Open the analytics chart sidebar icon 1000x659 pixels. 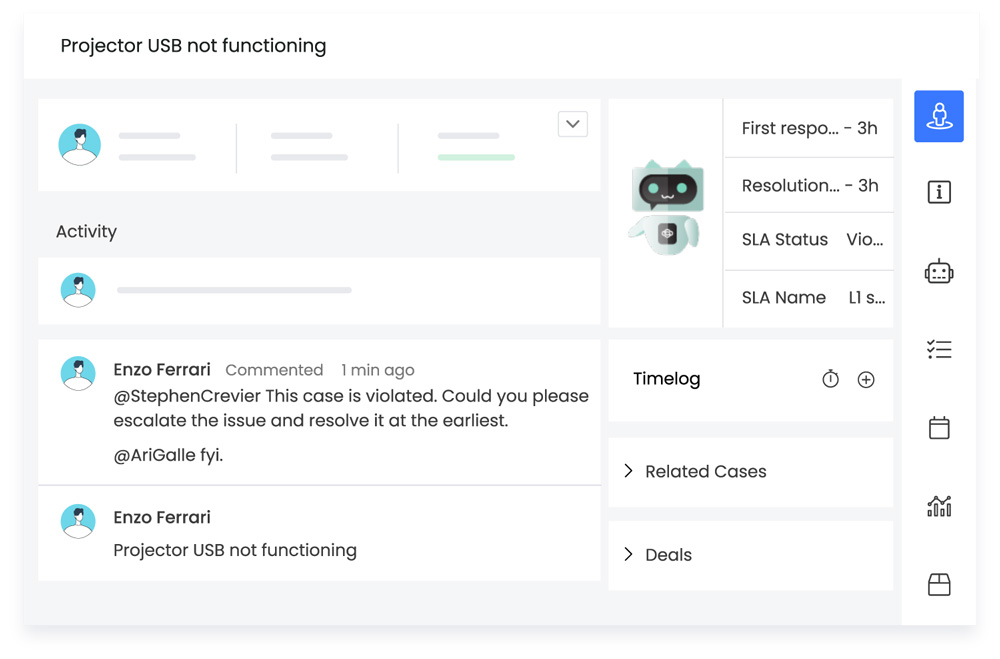click(938, 506)
